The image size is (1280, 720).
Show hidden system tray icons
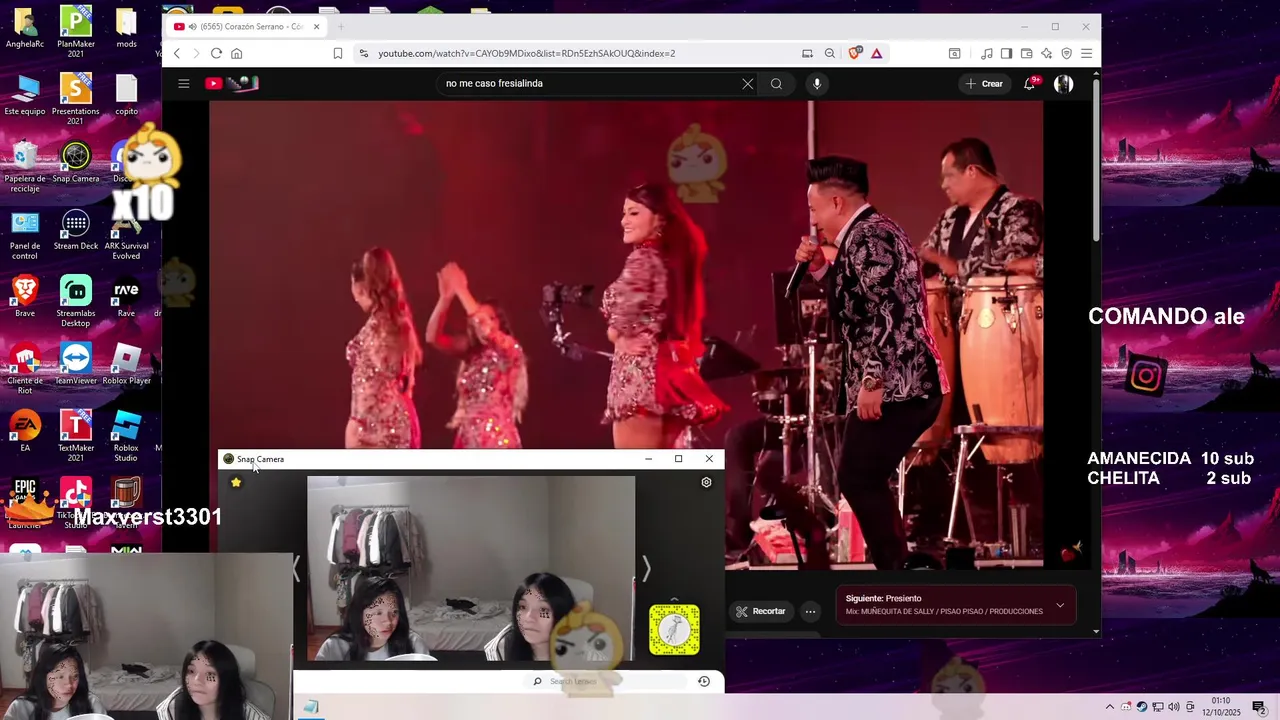pos(1109,707)
